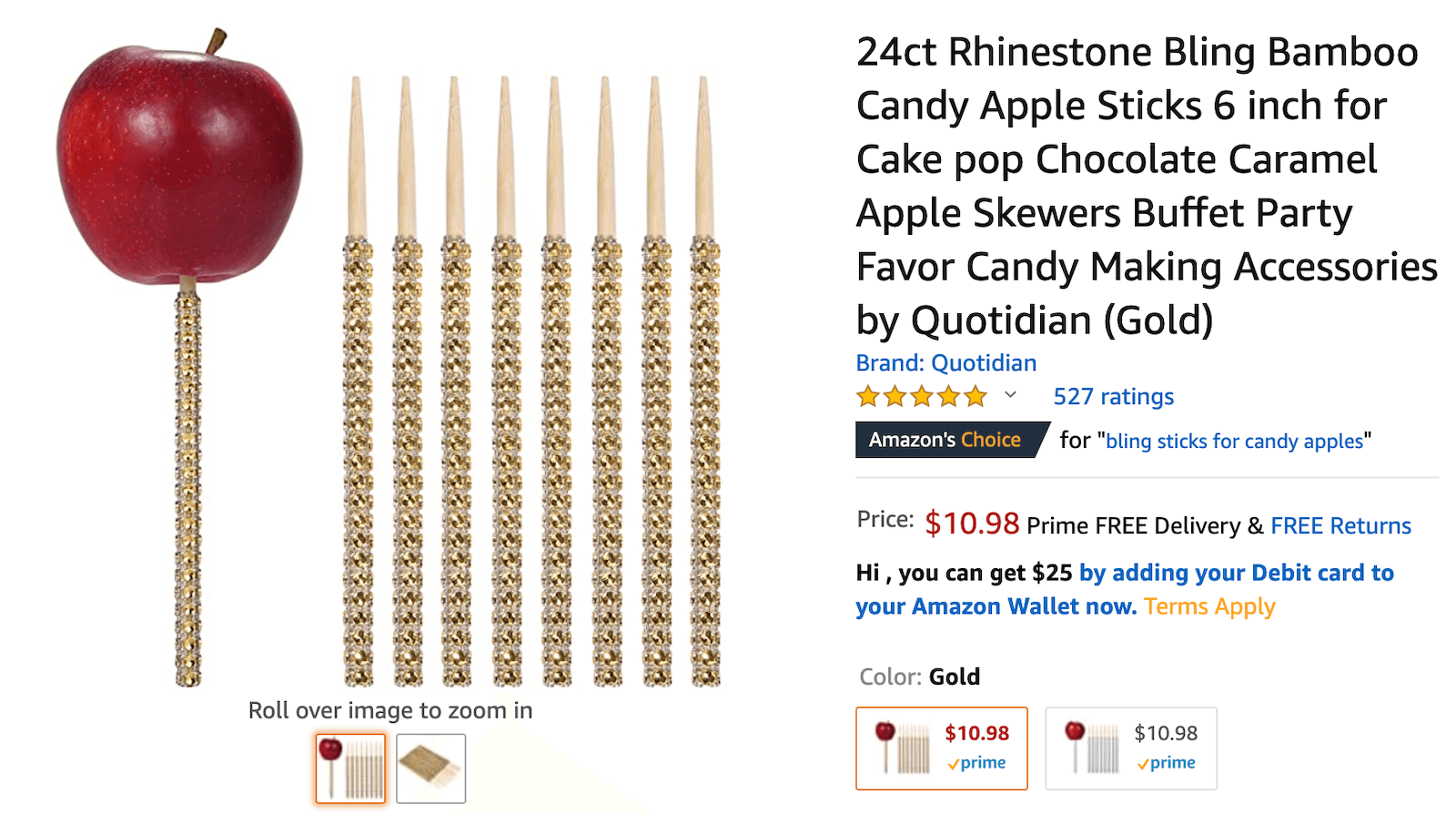Select the Gold color swatch option
Viewport: 1456px width, 814px height.
click(942, 748)
